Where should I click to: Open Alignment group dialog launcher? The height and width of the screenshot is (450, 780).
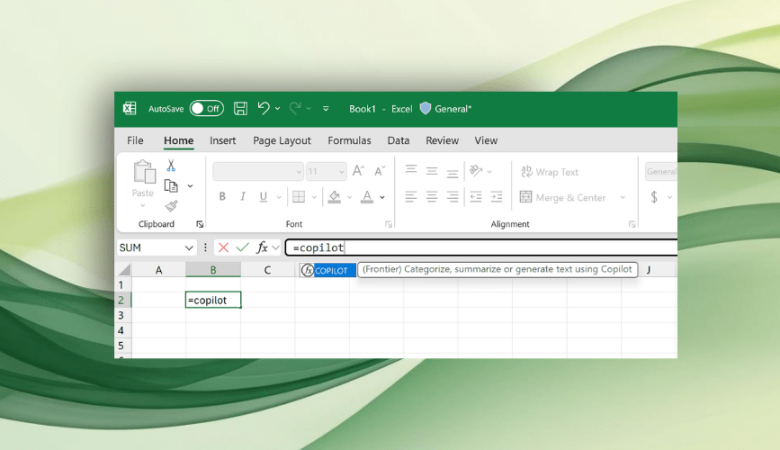pos(632,225)
